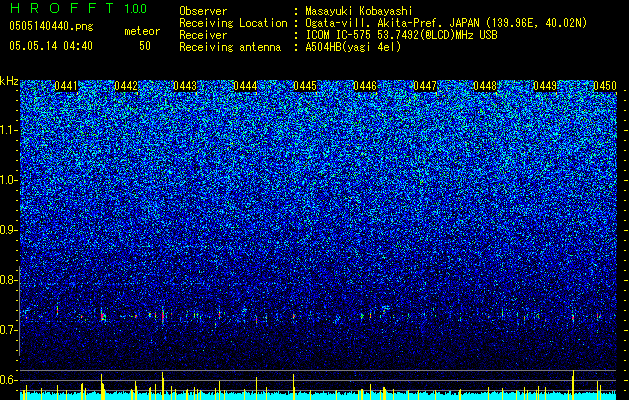Click the 0443 time marker

185,86
